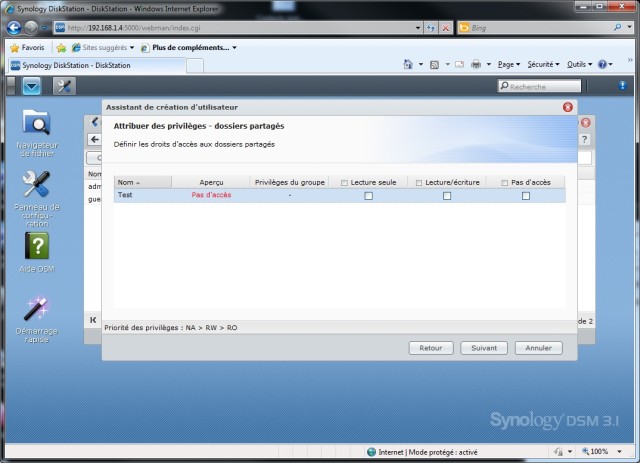
Task: Open the Plus de compléments dropdown
Action: tap(234, 48)
